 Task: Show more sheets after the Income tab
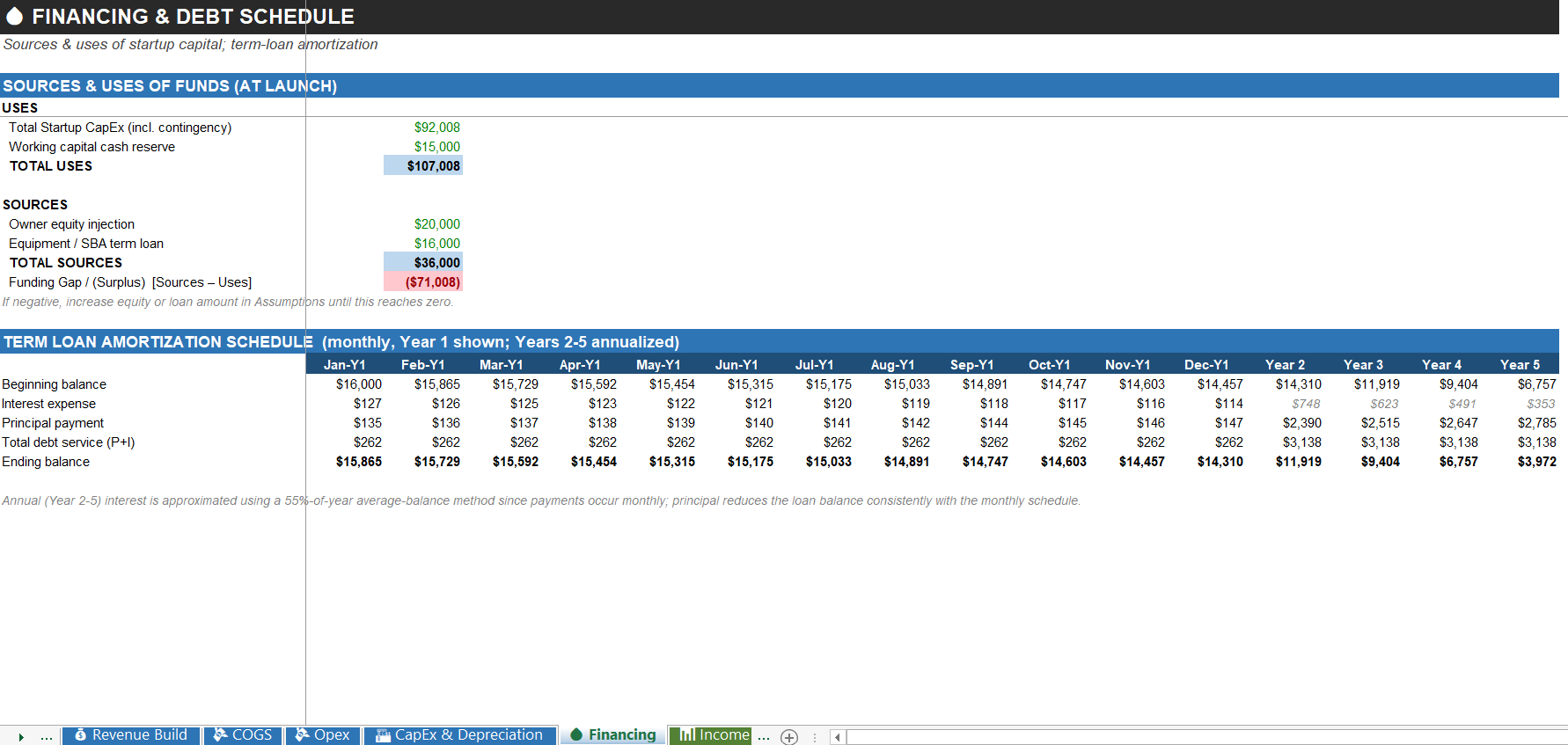(764, 737)
